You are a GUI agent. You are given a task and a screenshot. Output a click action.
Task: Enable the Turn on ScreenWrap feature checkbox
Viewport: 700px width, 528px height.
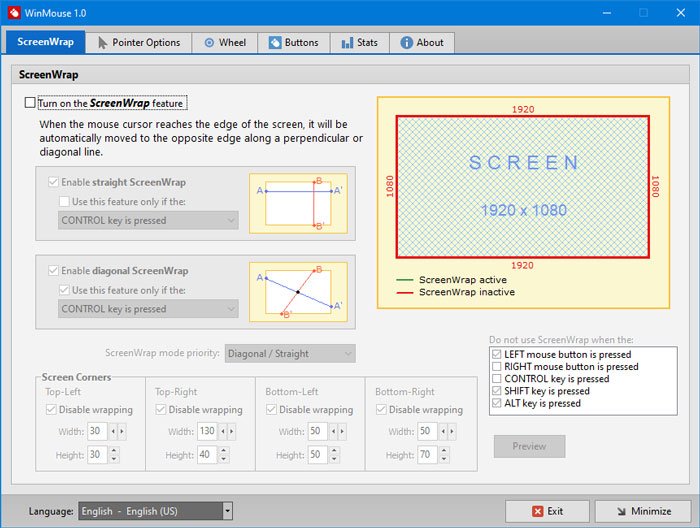click(x=29, y=103)
